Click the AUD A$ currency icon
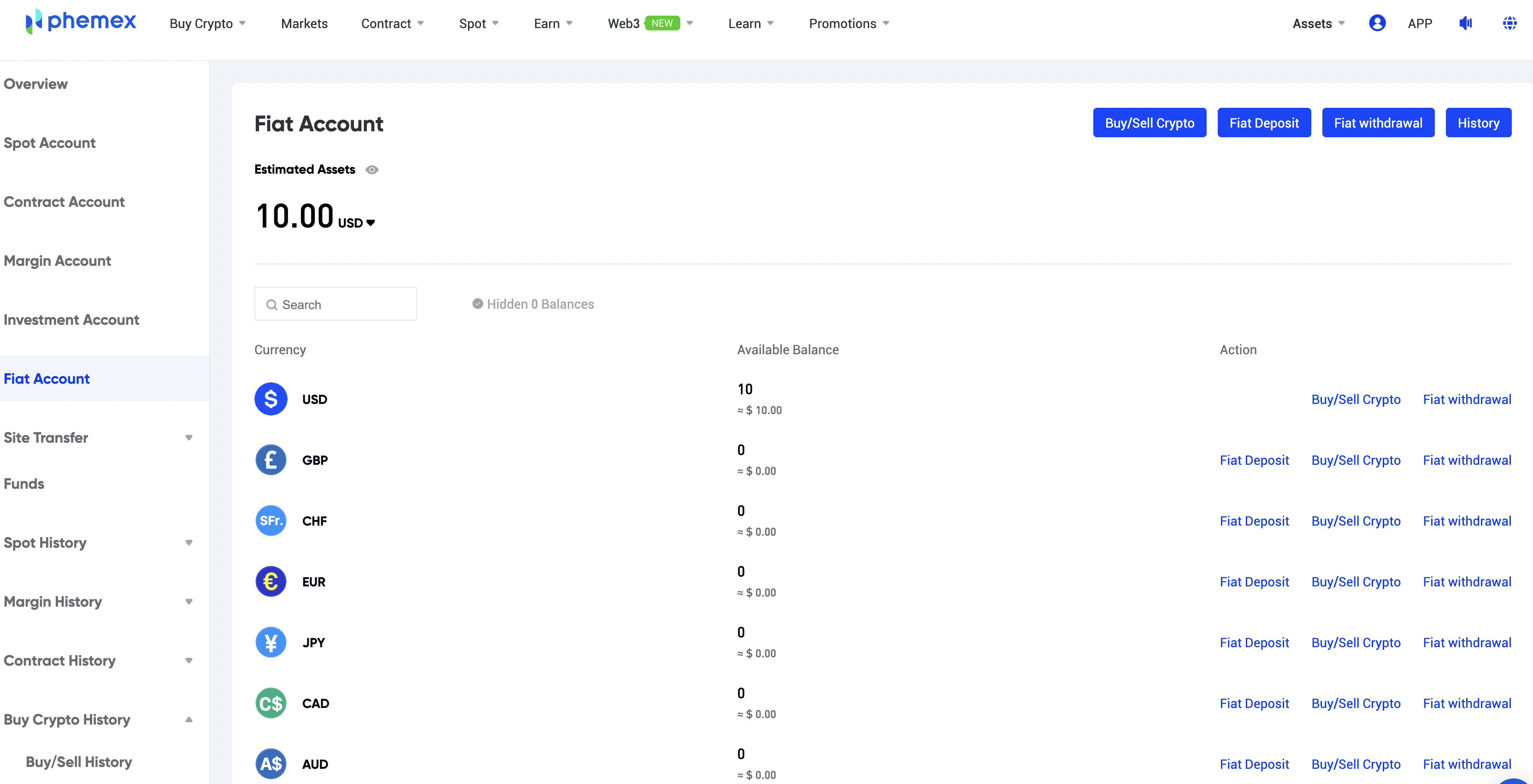 coord(271,764)
